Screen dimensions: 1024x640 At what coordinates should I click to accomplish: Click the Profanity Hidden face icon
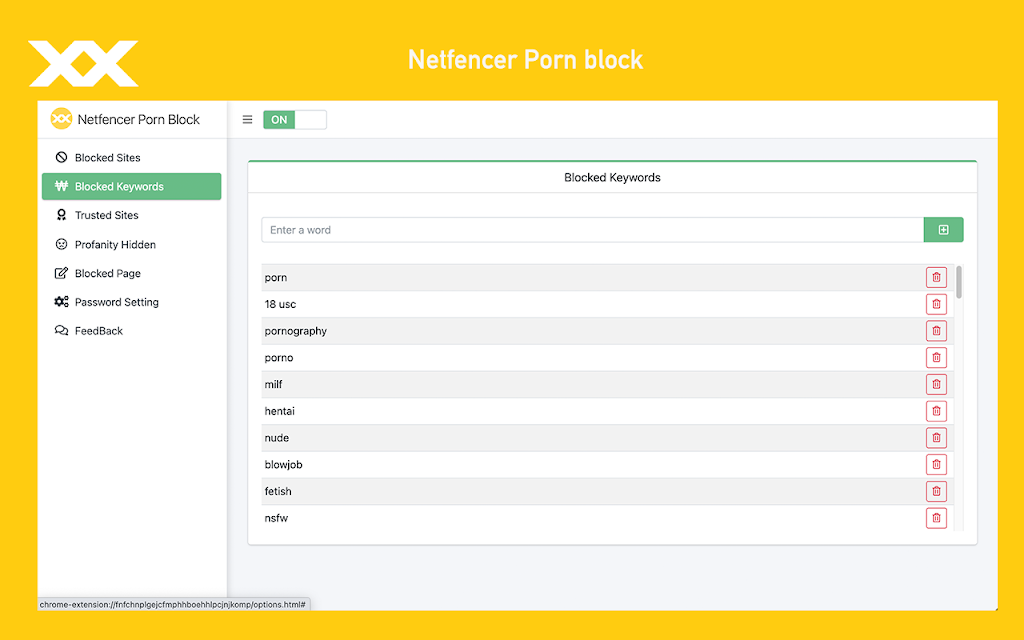point(61,244)
